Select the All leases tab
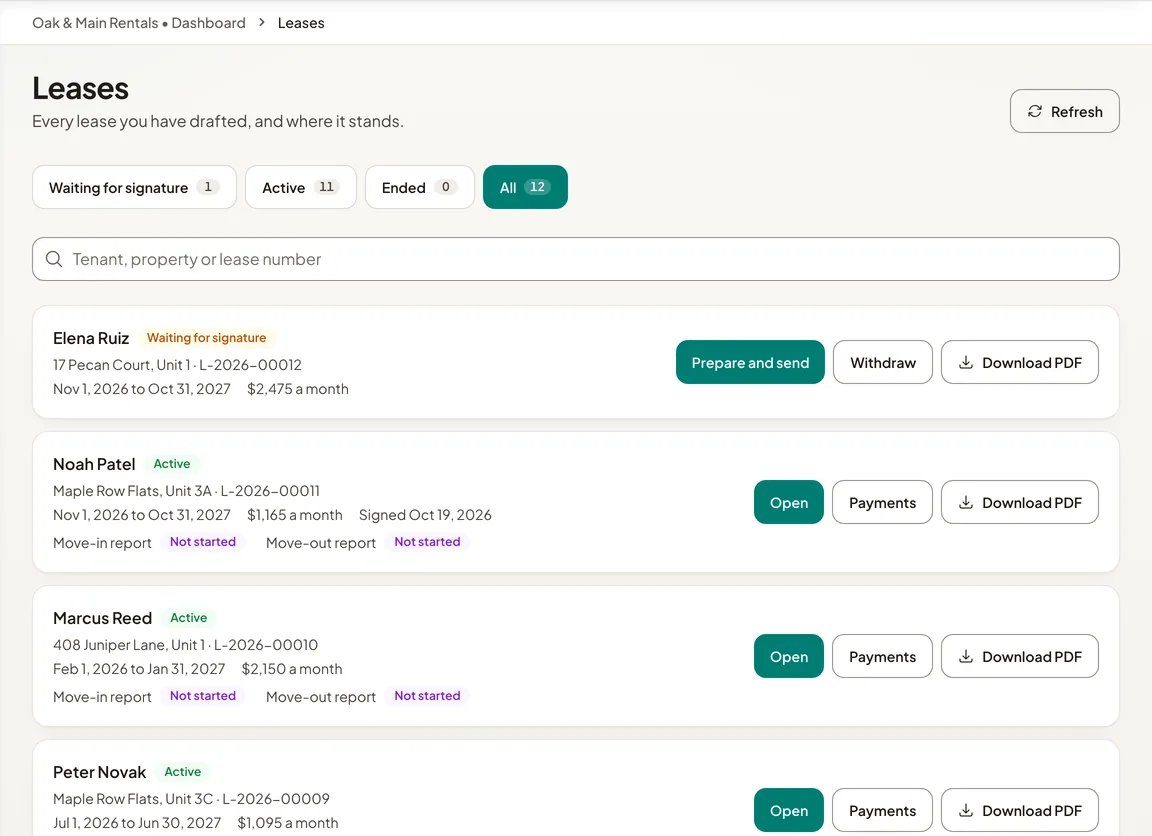 (525, 187)
